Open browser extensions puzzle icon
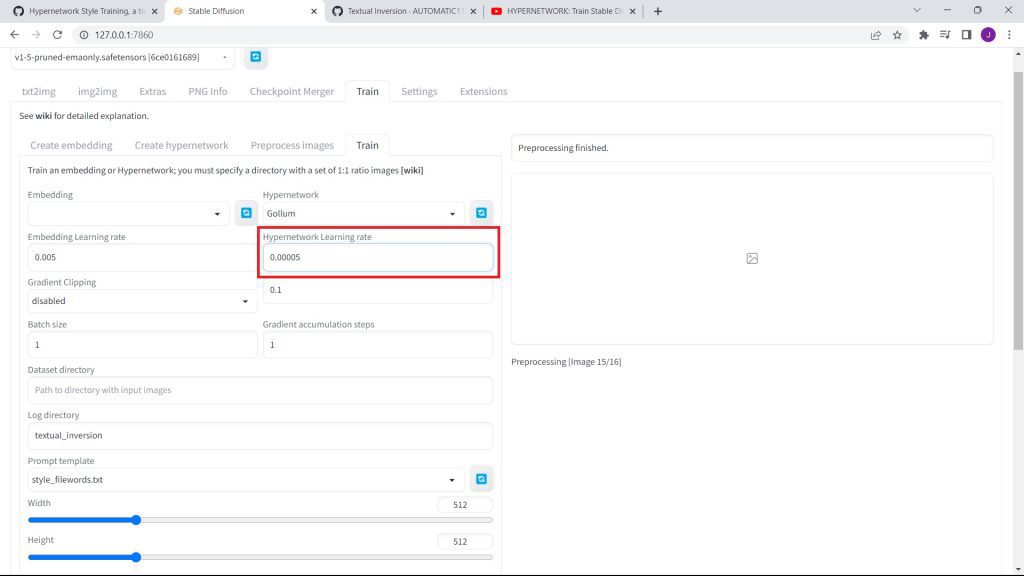 point(923,34)
